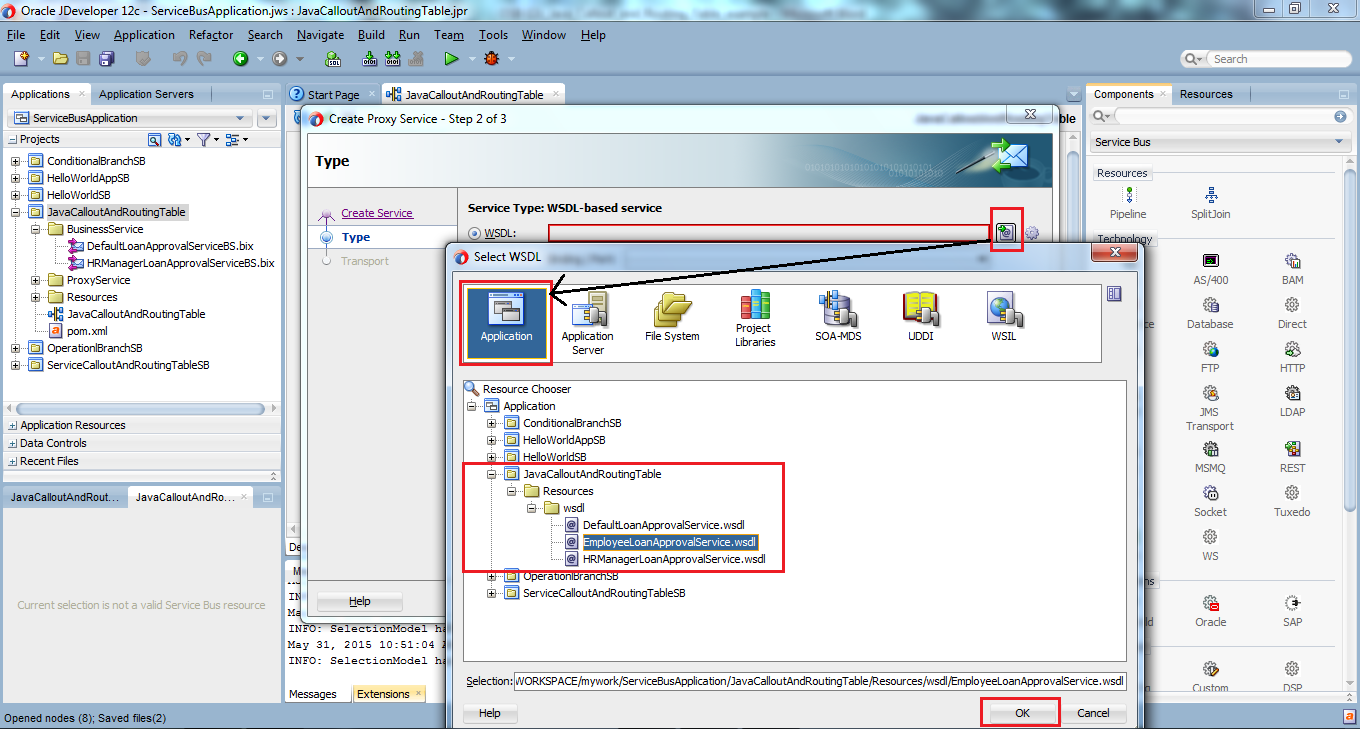Screen dimensions: 1360x729
Task: Expand ServiceCalloutAndRoutingTableSB in Resource Chooser
Action: point(492,593)
